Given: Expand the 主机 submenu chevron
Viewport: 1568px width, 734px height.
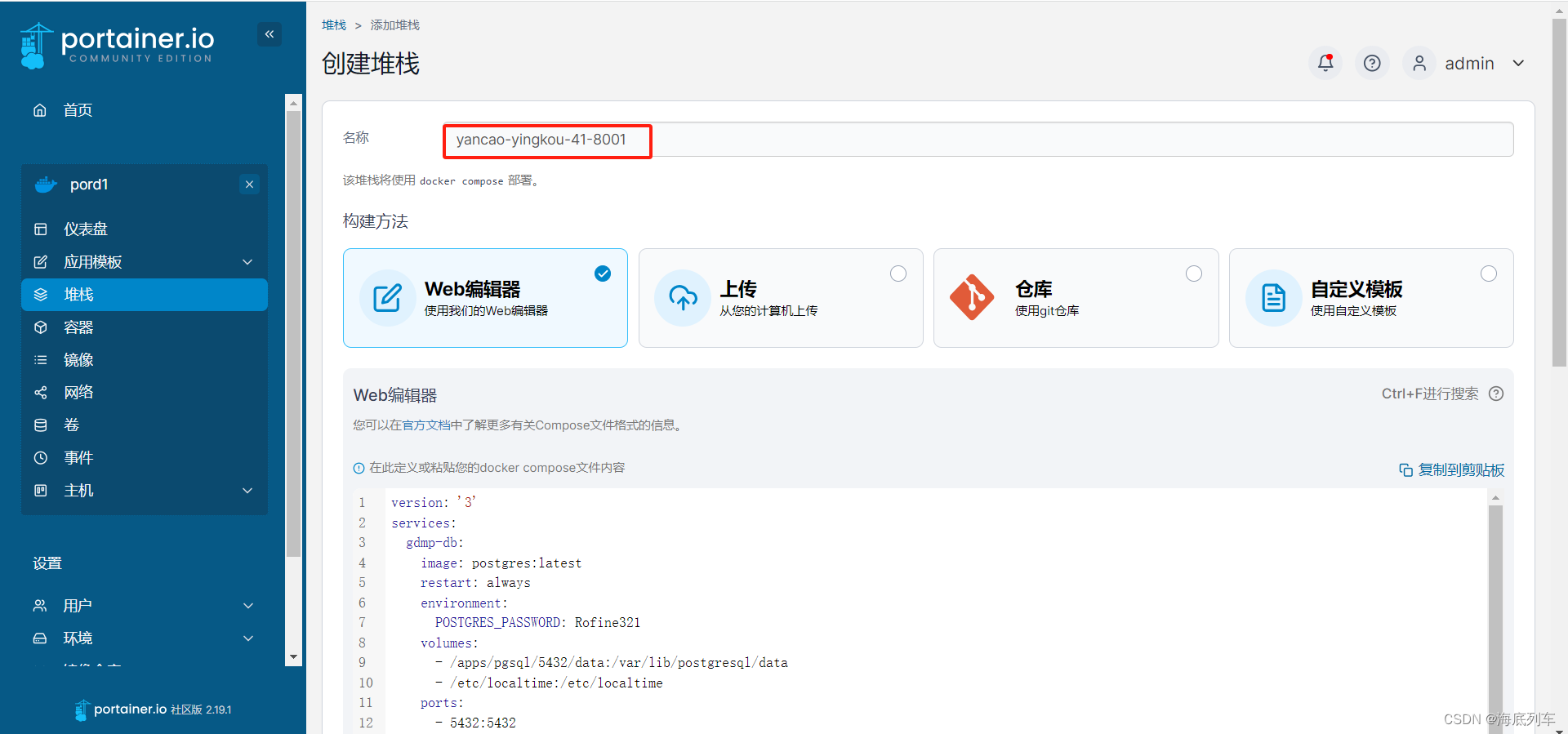Looking at the screenshot, I should [247, 491].
